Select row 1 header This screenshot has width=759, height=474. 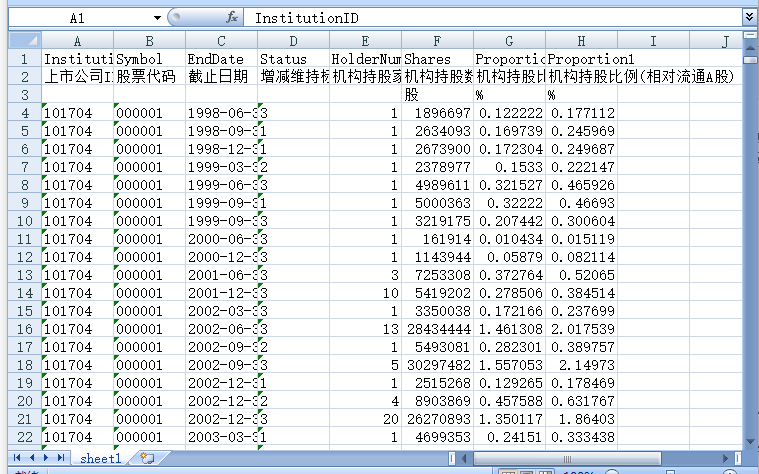pos(25,59)
